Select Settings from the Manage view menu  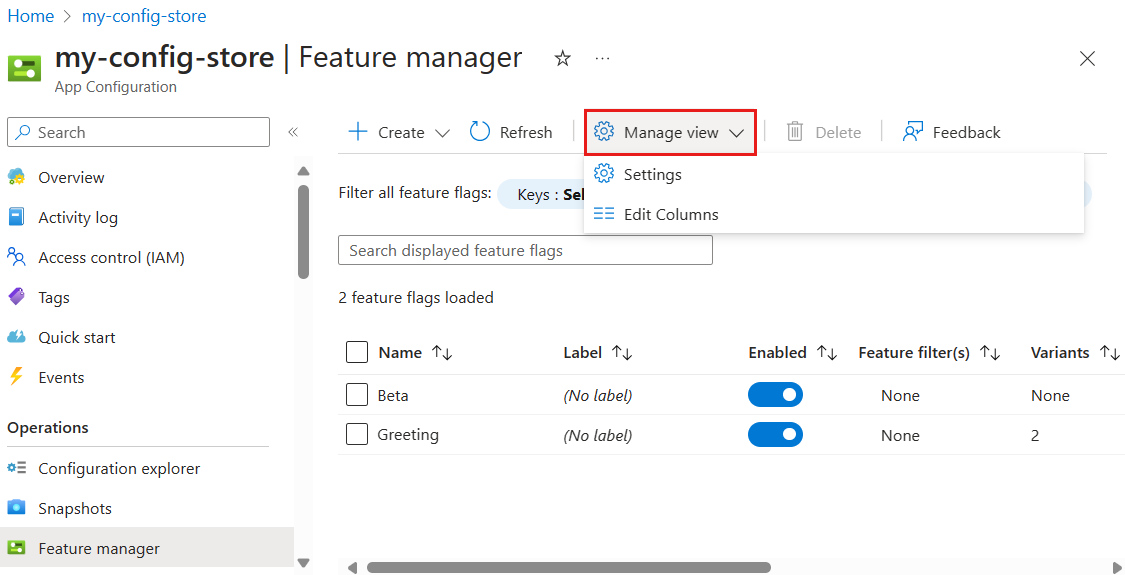point(652,175)
